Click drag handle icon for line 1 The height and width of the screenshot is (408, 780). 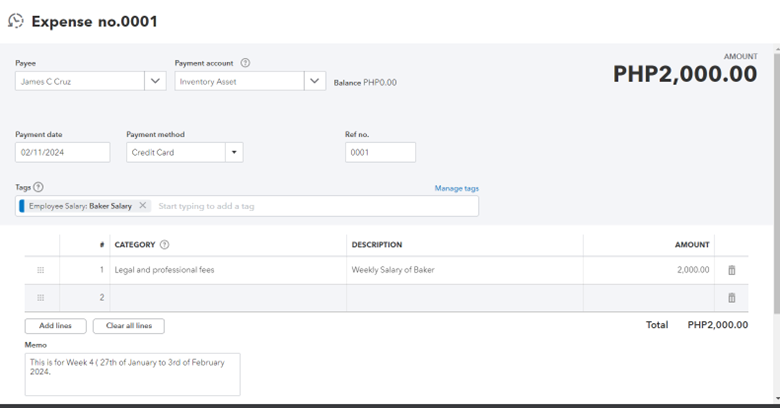point(41,270)
